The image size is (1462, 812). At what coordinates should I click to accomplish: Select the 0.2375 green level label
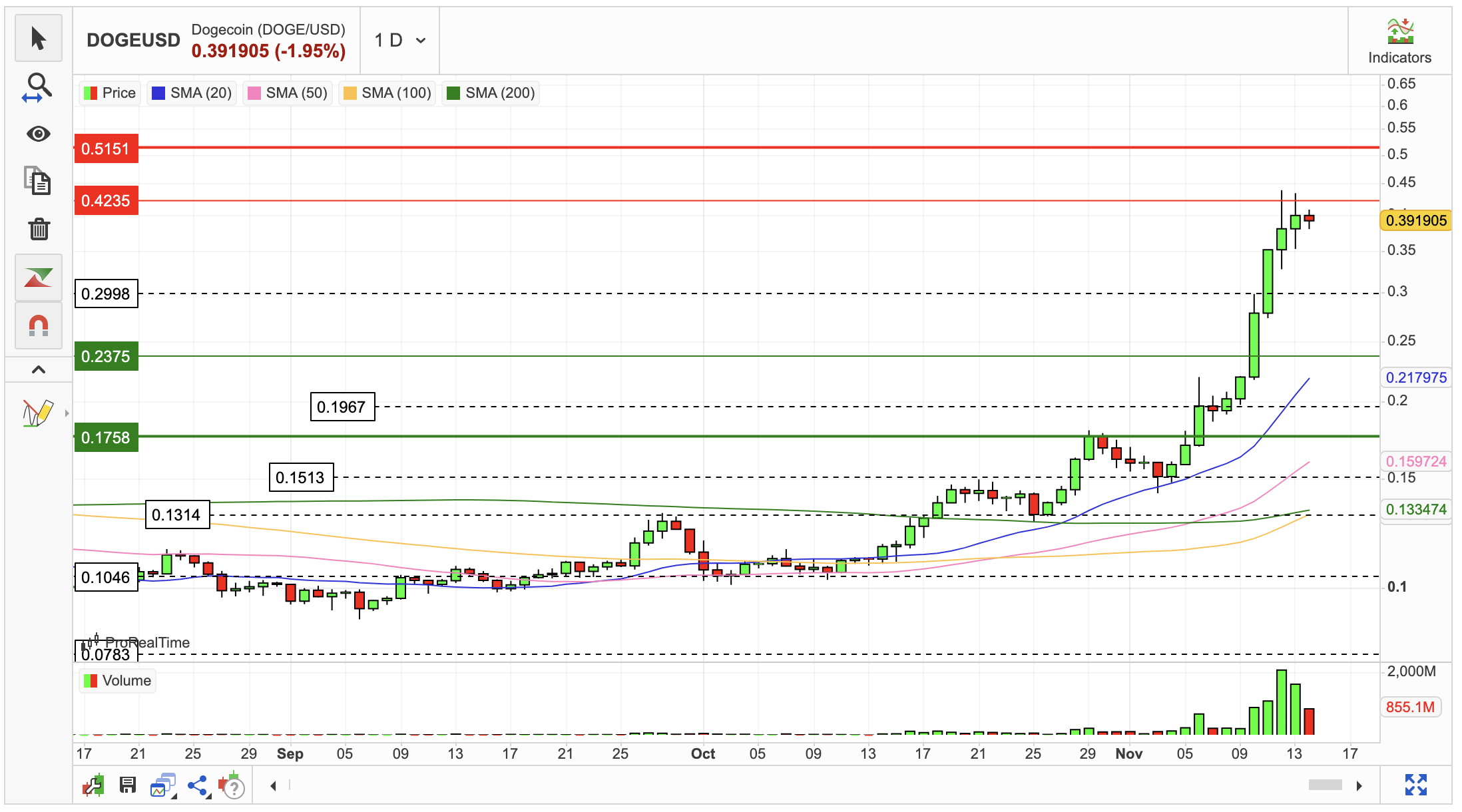tap(106, 356)
